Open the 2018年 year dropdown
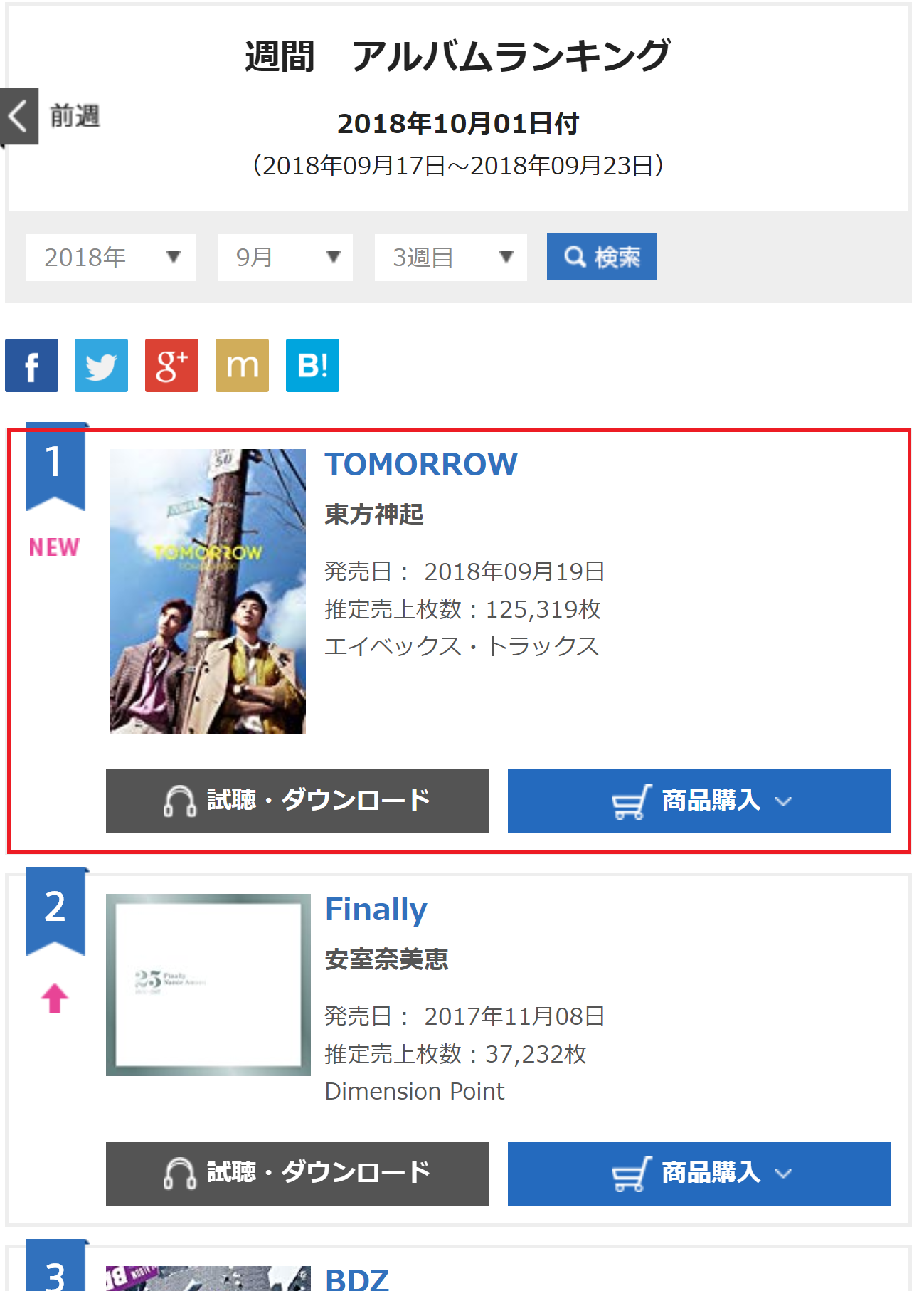This screenshot has width=924, height=1291. click(111, 258)
